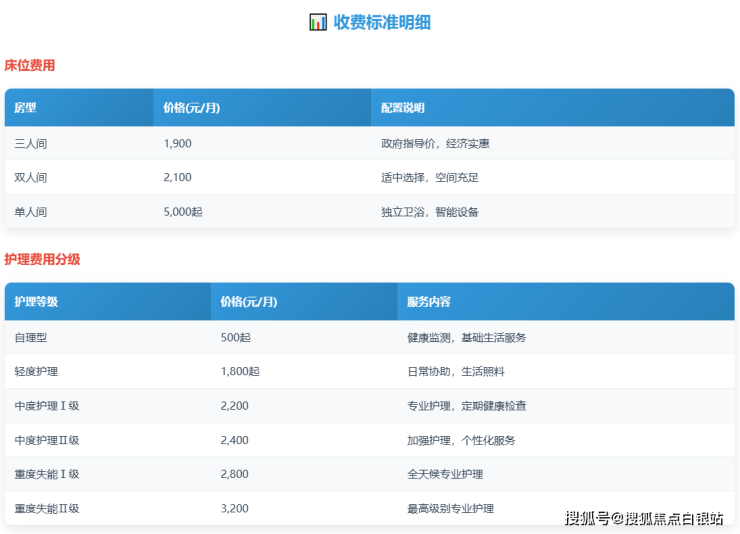Image resolution: width=740 pixels, height=534 pixels.
Task: Click the bar chart icon beside the title
Action: click(x=318, y=22)
